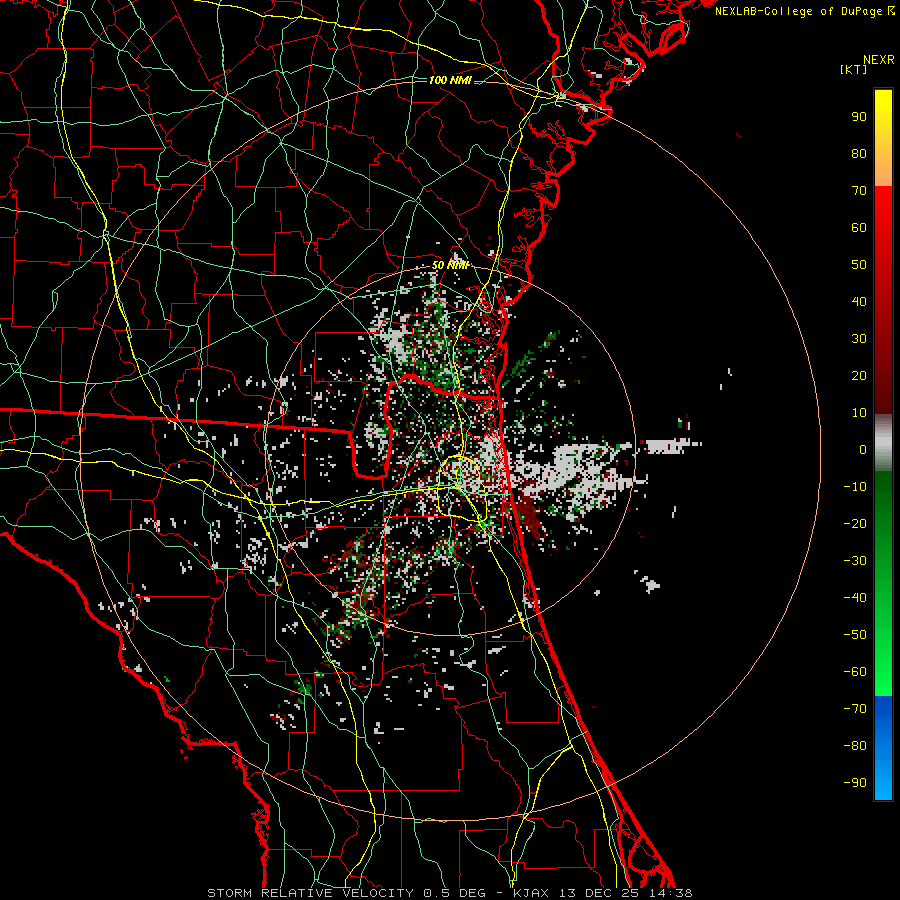Click the -20 value on velocity scale
This screenshot has height=900, width=900.
click(x=855, y=524)
